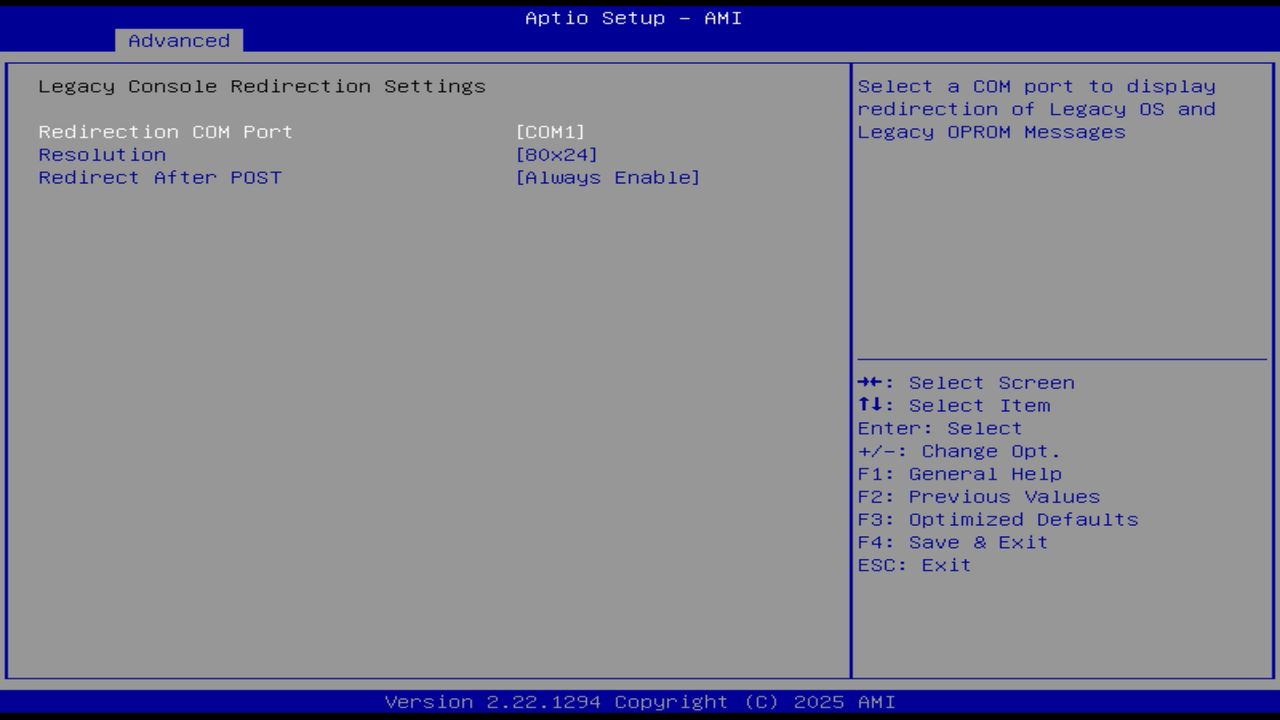Click the Legacy Console Redirection Settings heading
Image resolution: width=1280 pixels, height=720 pixels.
[261, 86]
